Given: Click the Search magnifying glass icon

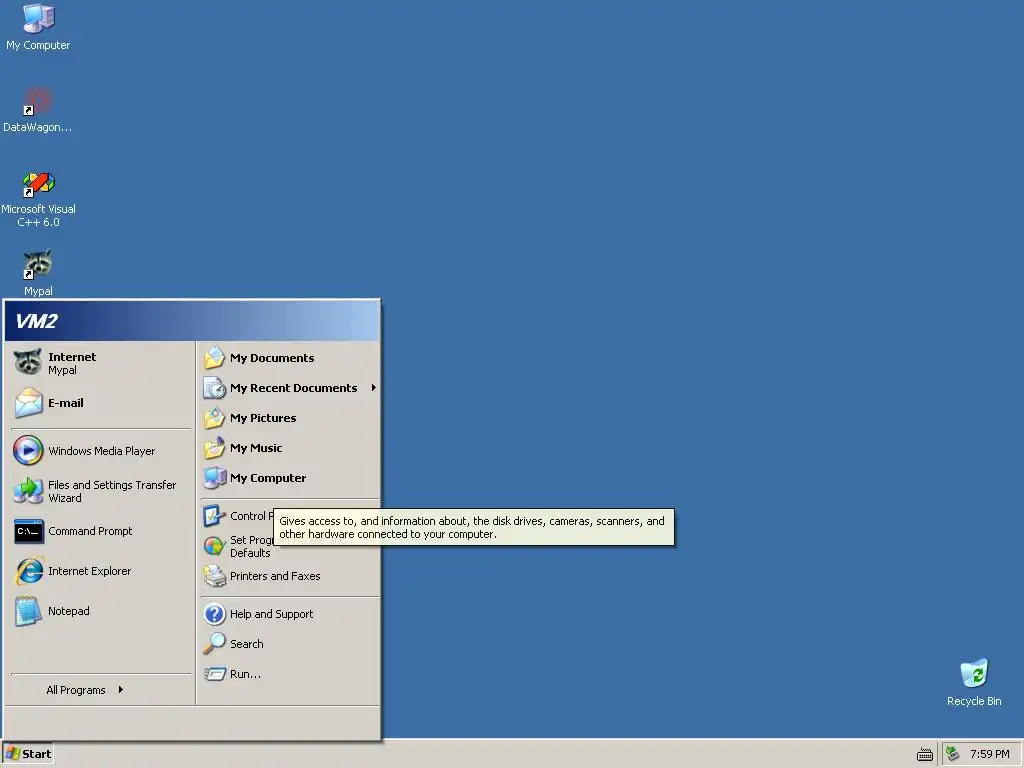Looking at the screenshot, I should tap(214, 644).
